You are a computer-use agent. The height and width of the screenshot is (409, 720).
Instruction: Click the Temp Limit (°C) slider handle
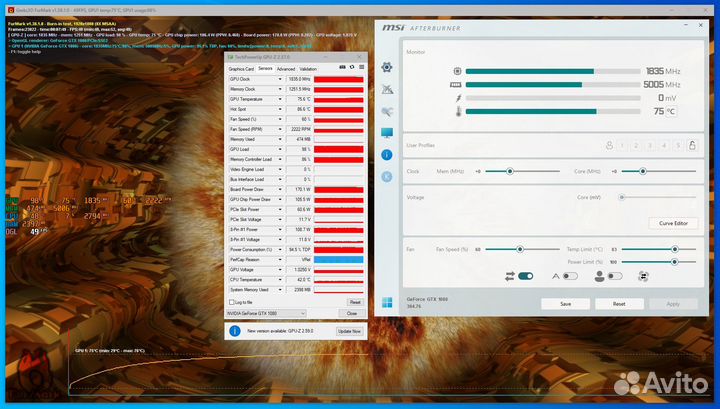(675, 249)
